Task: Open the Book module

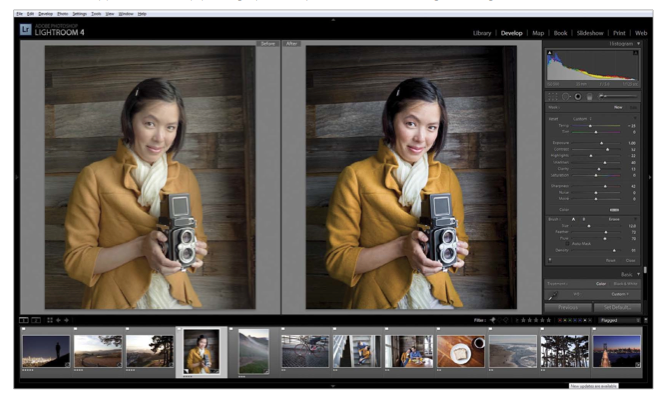Action: point(560,33)
